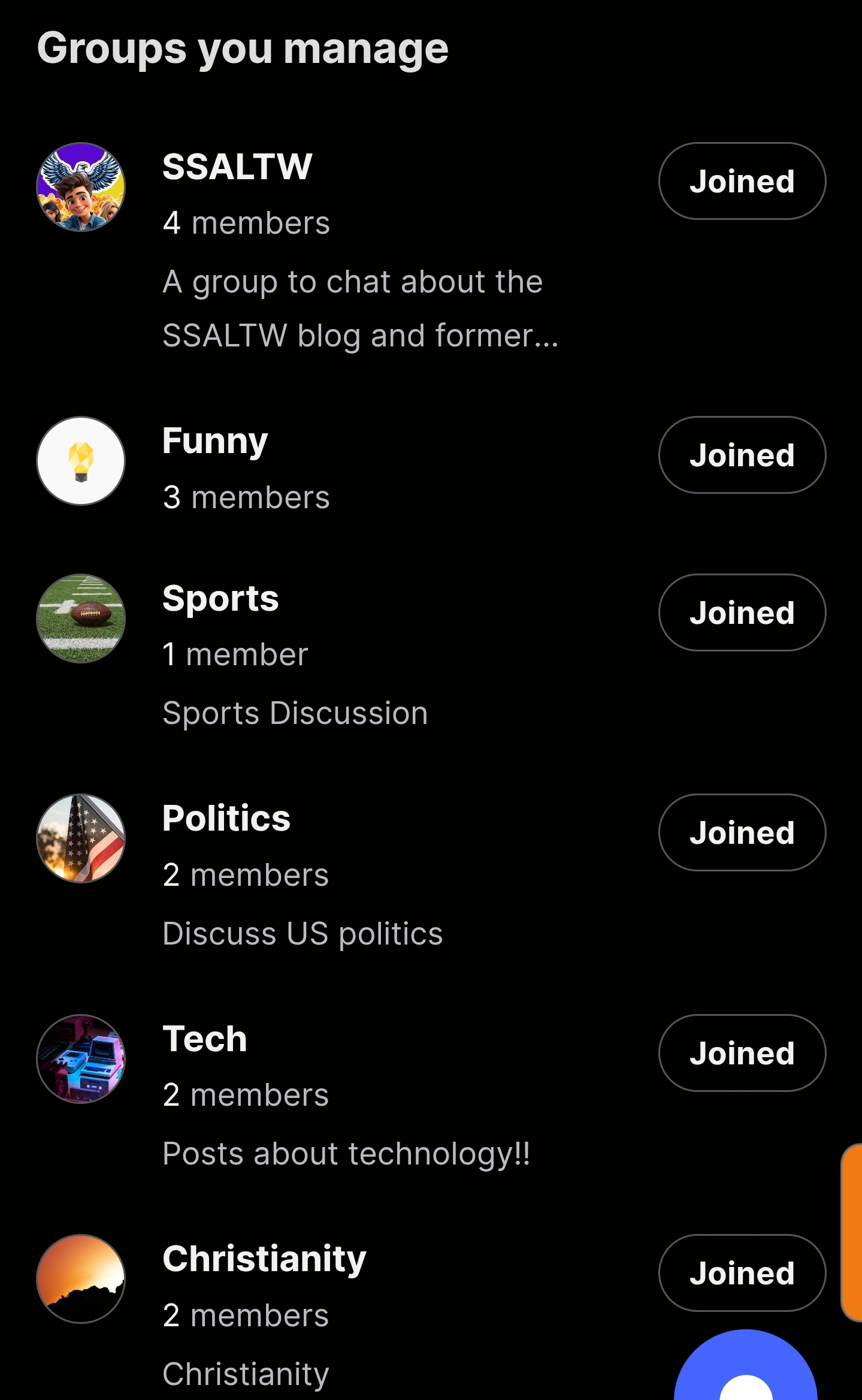Open the SSALTW group title
This screenshot has width=862, height=1400.
coord(237,167)
